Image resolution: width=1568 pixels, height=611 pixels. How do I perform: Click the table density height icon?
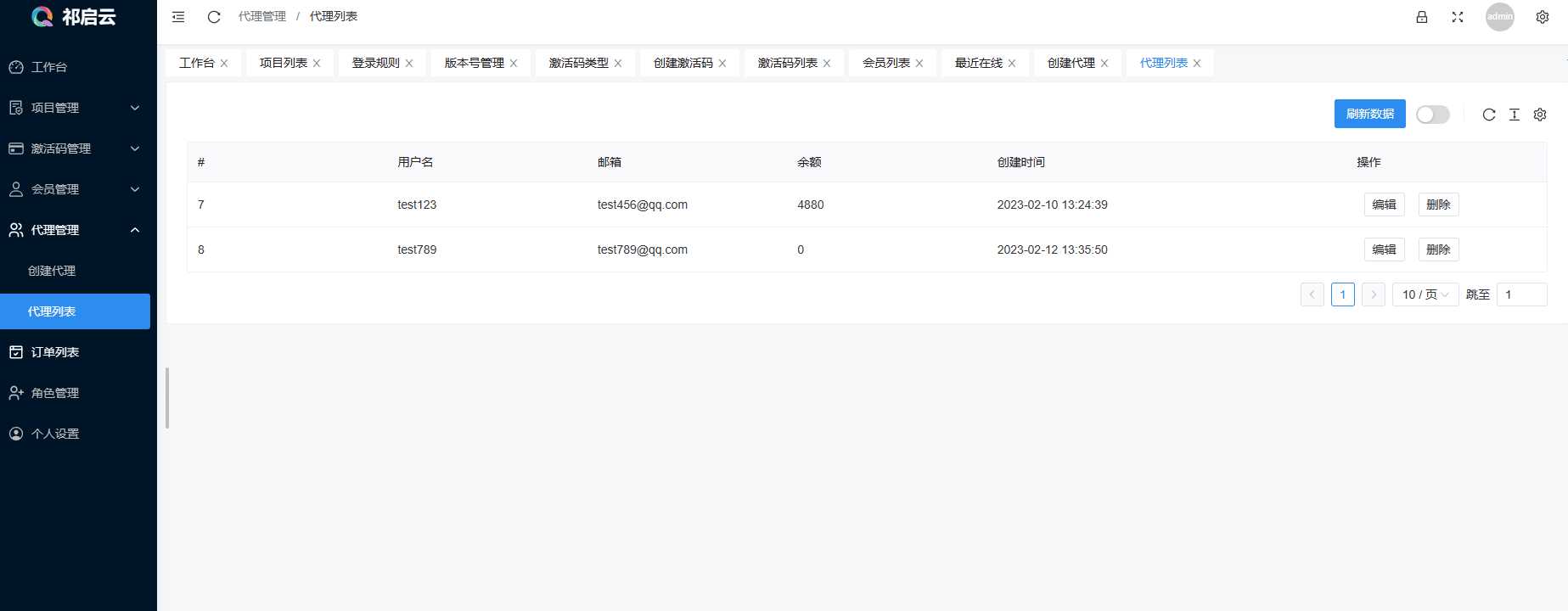(1515, 115)
